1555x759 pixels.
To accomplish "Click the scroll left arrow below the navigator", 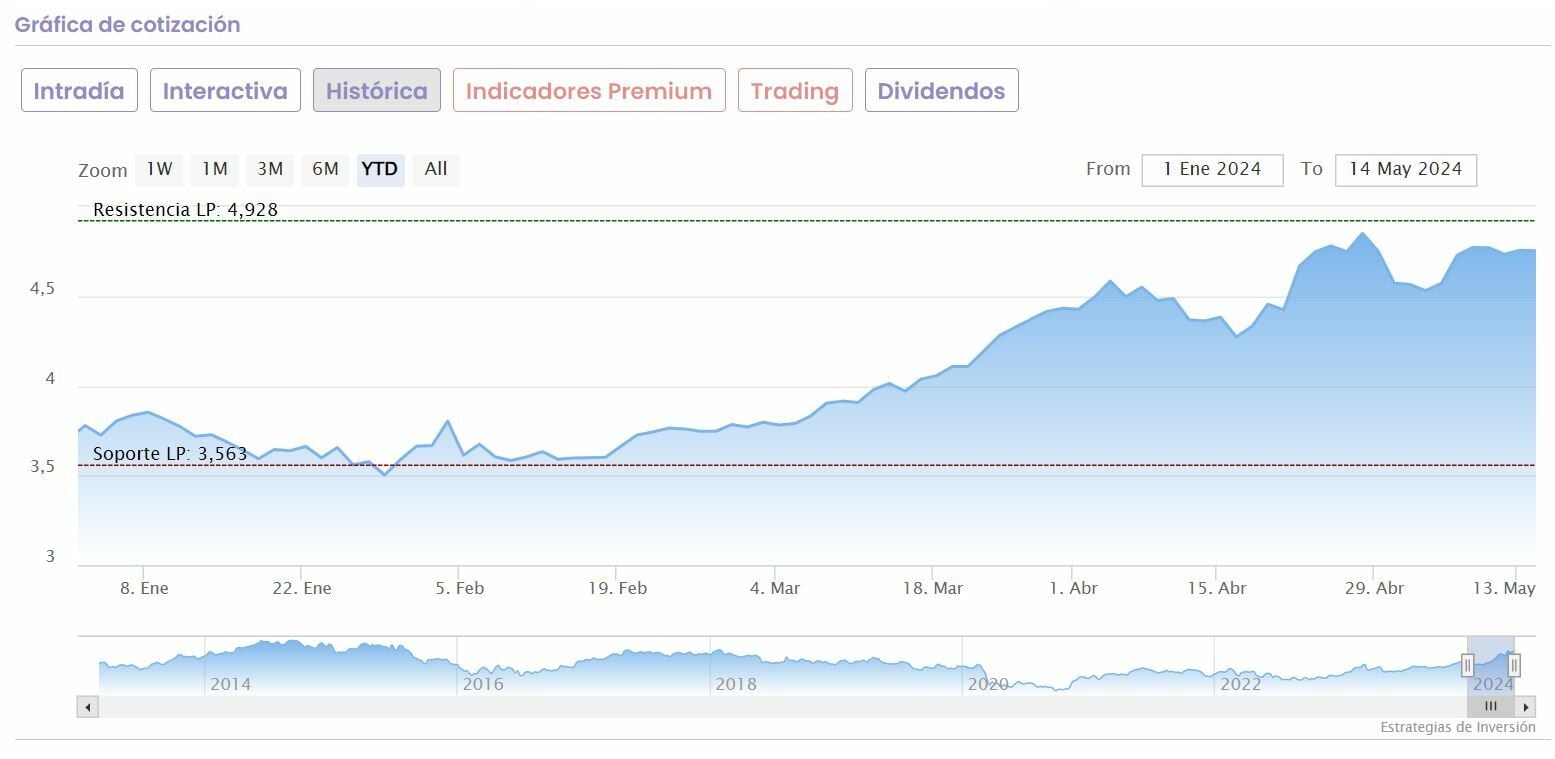I will click(88, 707).
